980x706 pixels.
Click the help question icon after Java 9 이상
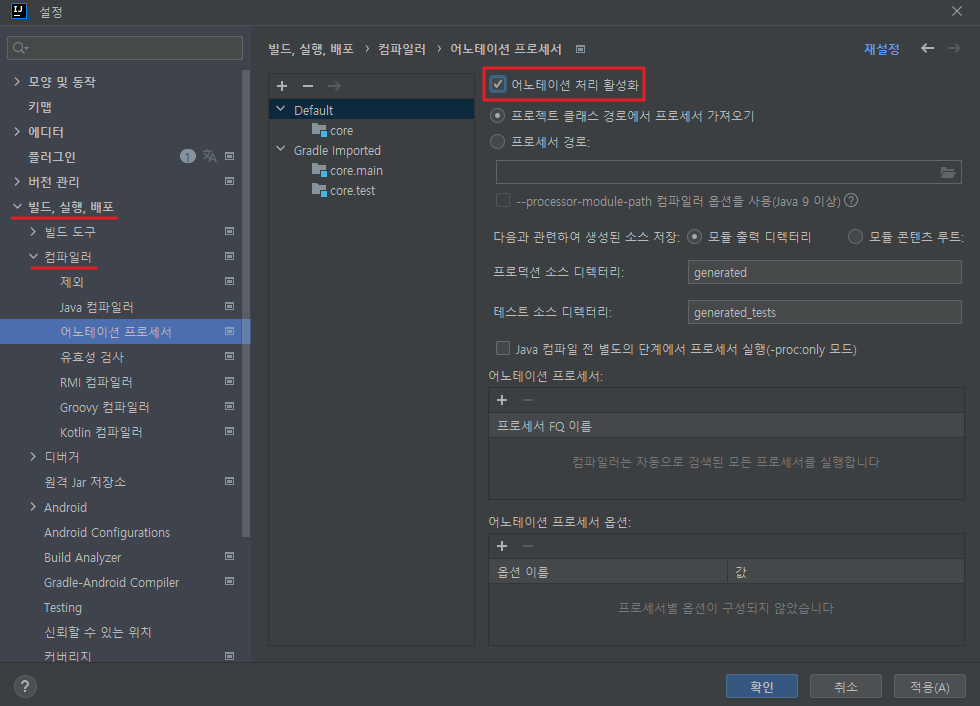[x=851, y=201]
